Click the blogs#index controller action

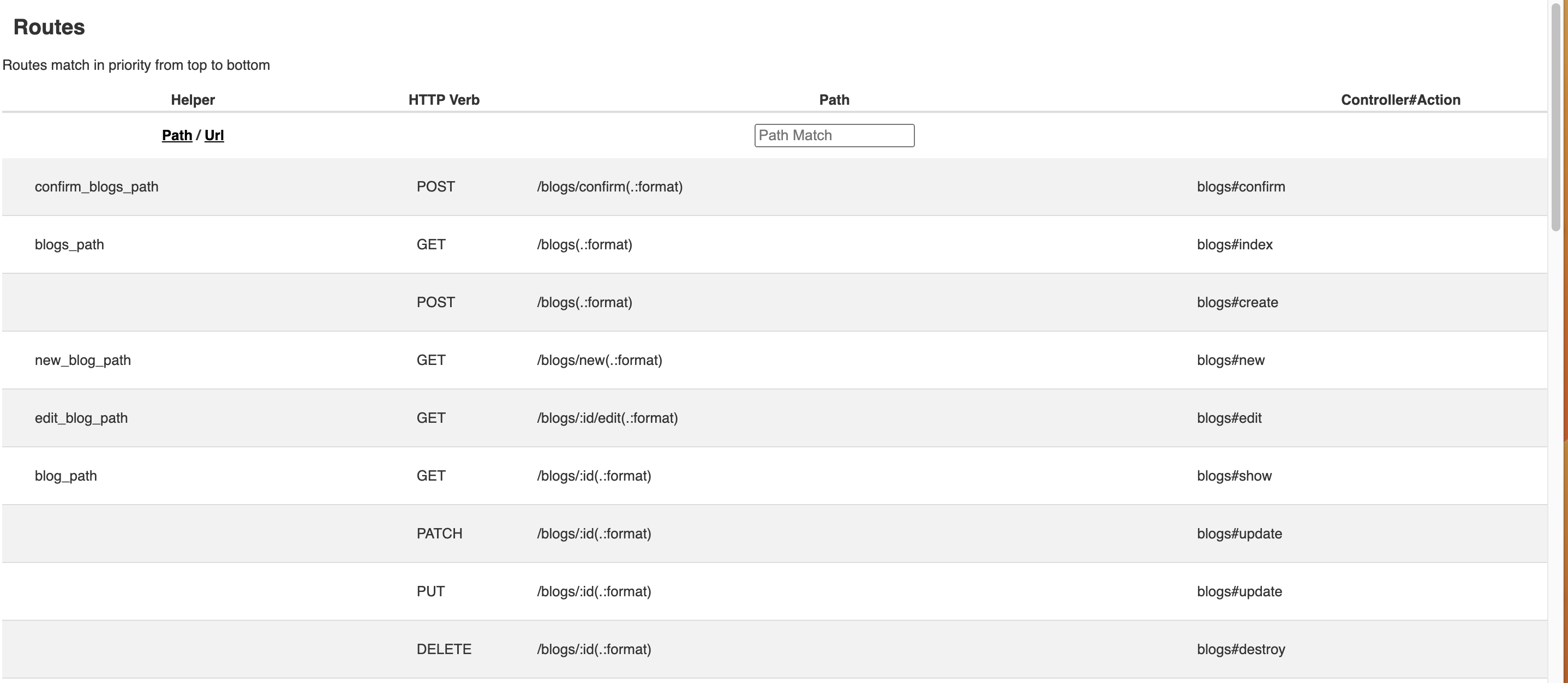click(x=1235, y=245)
